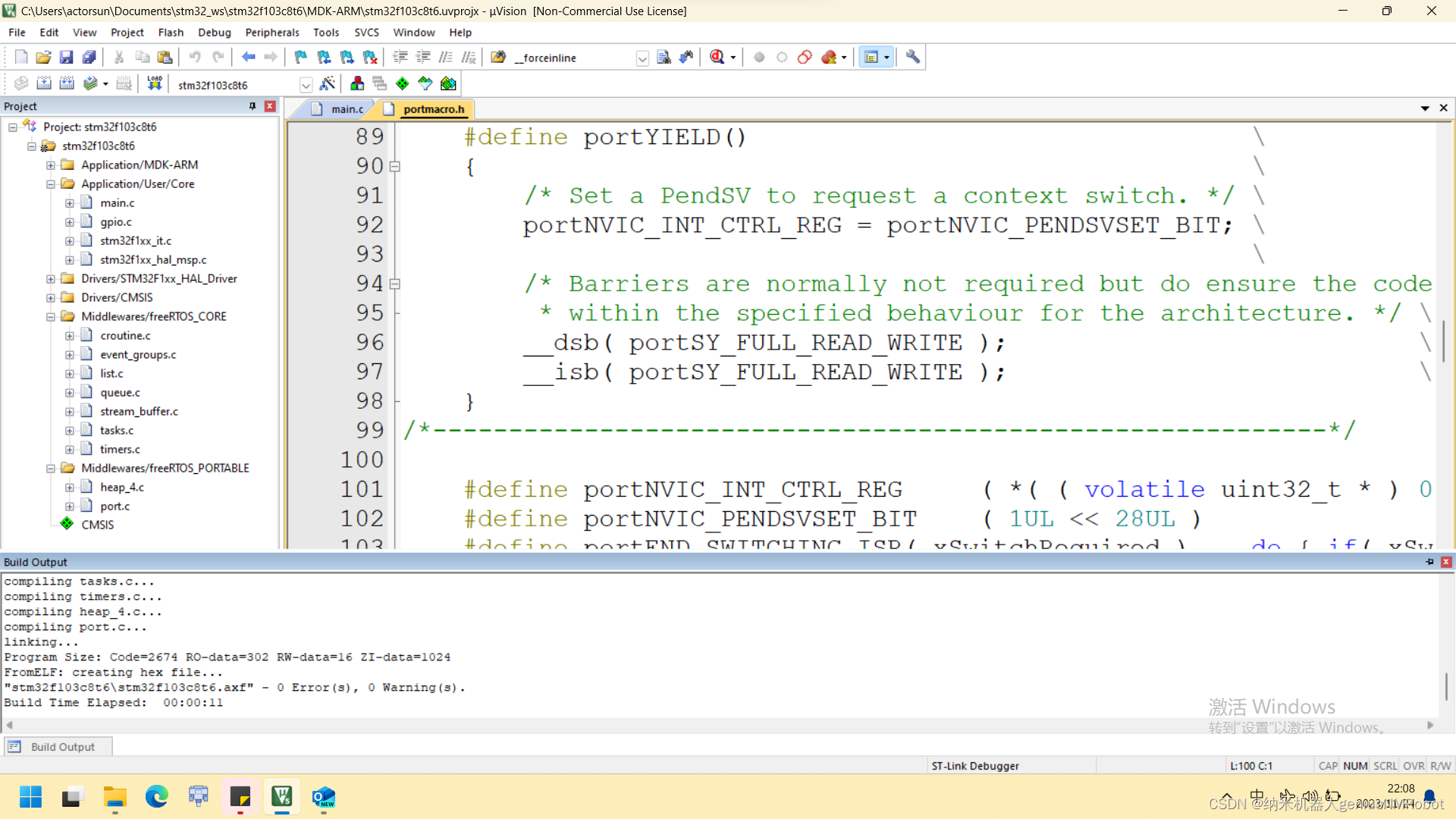
Task: Kill all breakpoints in program
Action: (x=827, y=57)
